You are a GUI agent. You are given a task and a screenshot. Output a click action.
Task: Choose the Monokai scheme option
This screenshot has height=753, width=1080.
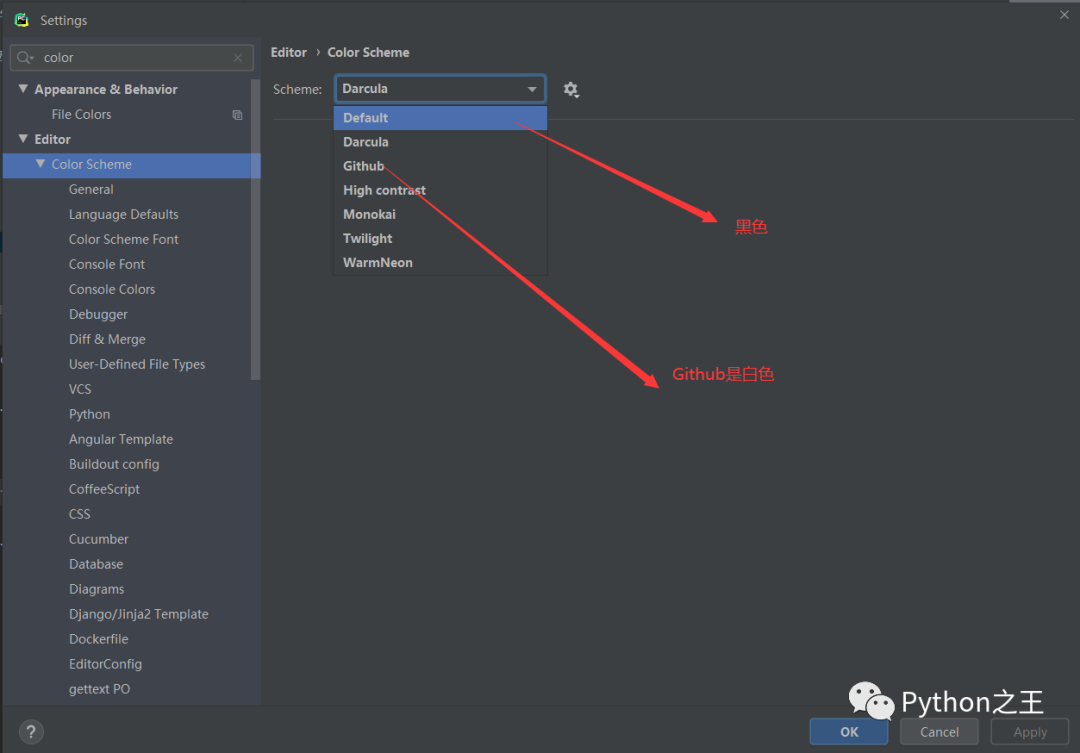(x=440, y=214)
